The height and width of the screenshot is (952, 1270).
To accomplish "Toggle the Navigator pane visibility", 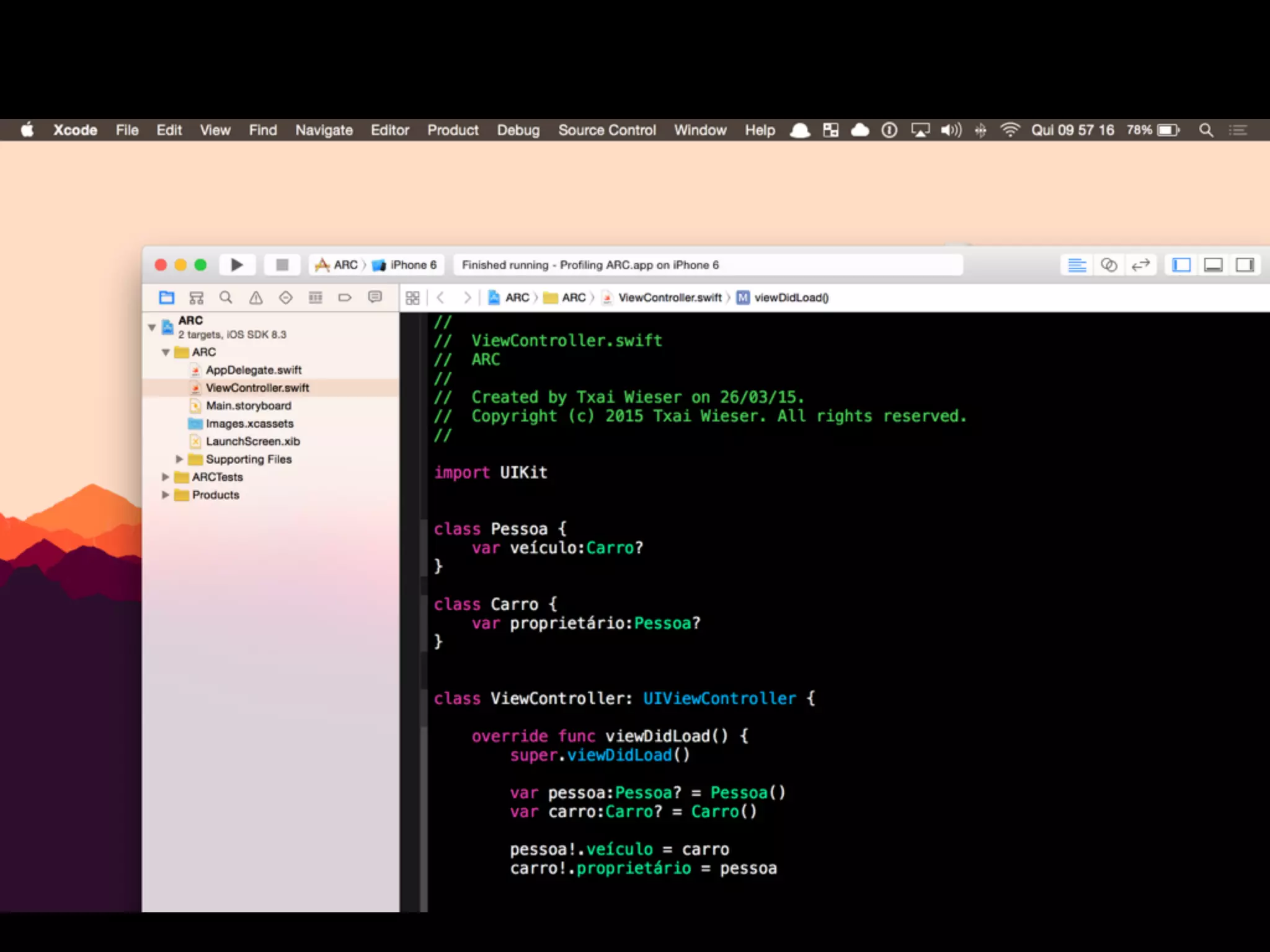I will (x=1181, y=265).
